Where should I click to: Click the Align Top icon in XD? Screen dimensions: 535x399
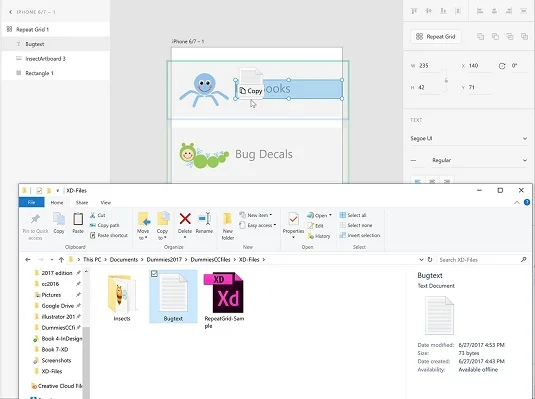[x=414, y=11]
